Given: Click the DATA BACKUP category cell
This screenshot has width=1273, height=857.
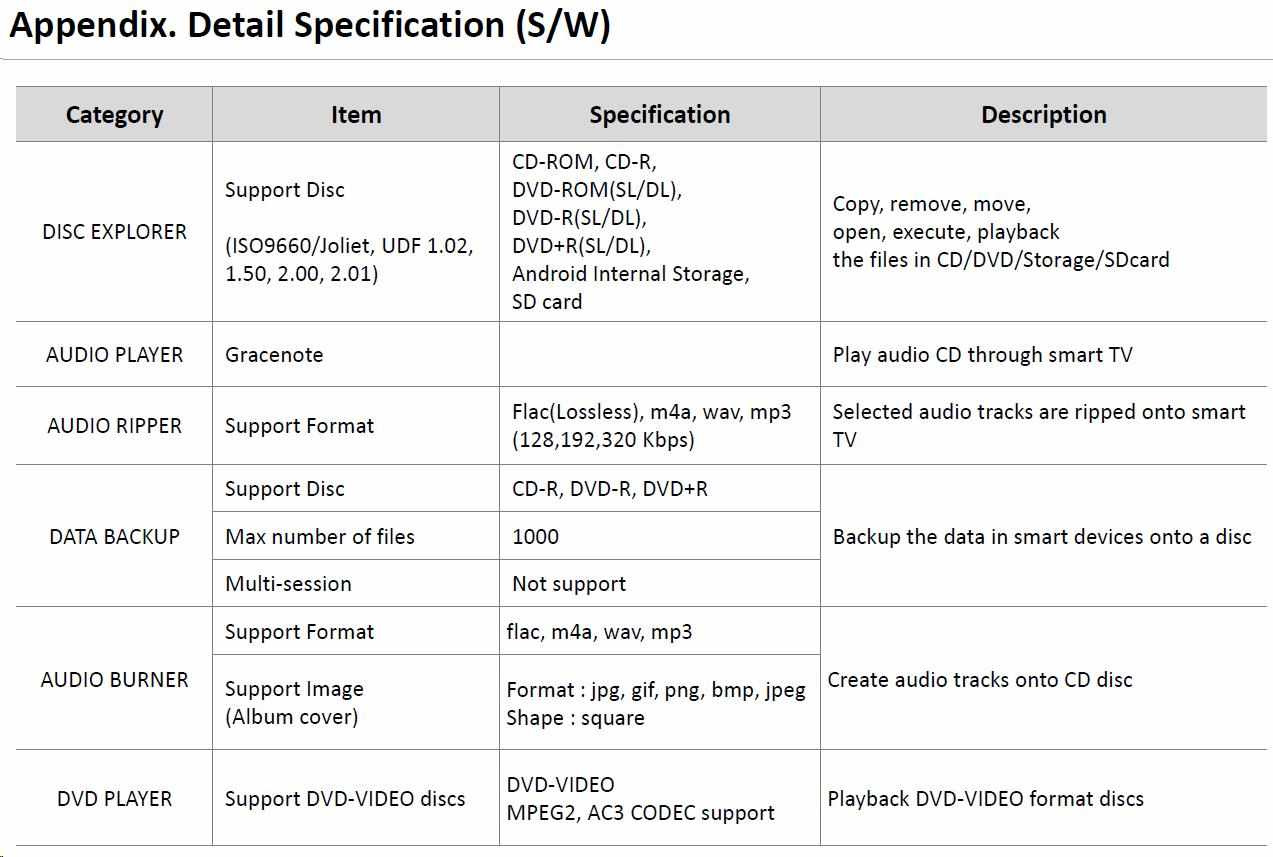Looking at the screenshot, I should click(114, 537).
